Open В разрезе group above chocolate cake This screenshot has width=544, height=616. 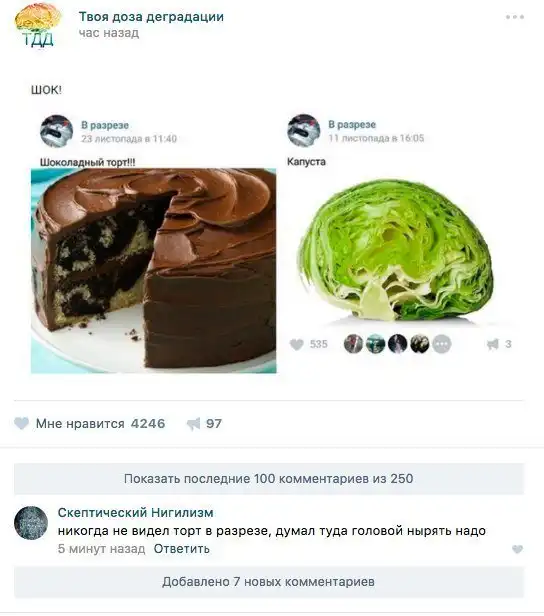pos(105,125)
